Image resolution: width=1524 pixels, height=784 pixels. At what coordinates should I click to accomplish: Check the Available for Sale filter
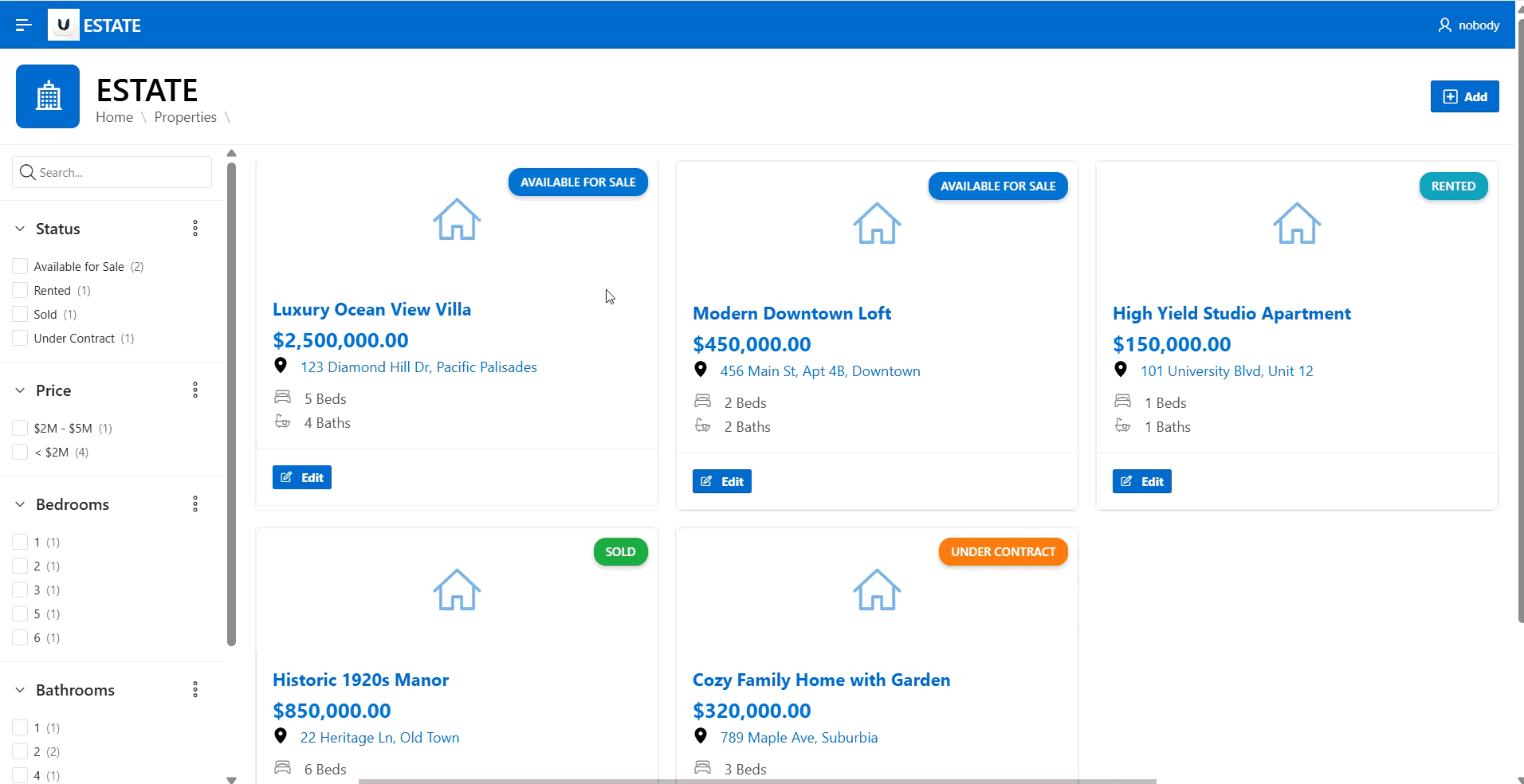click(x=20, y=266)
